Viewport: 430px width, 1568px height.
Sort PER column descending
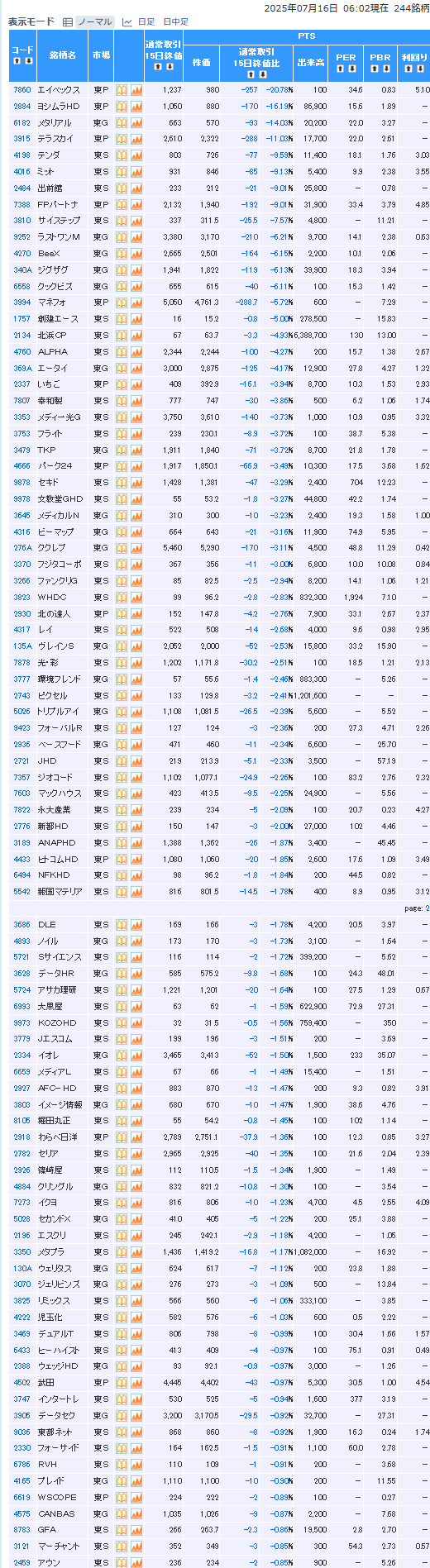point(351,69)
